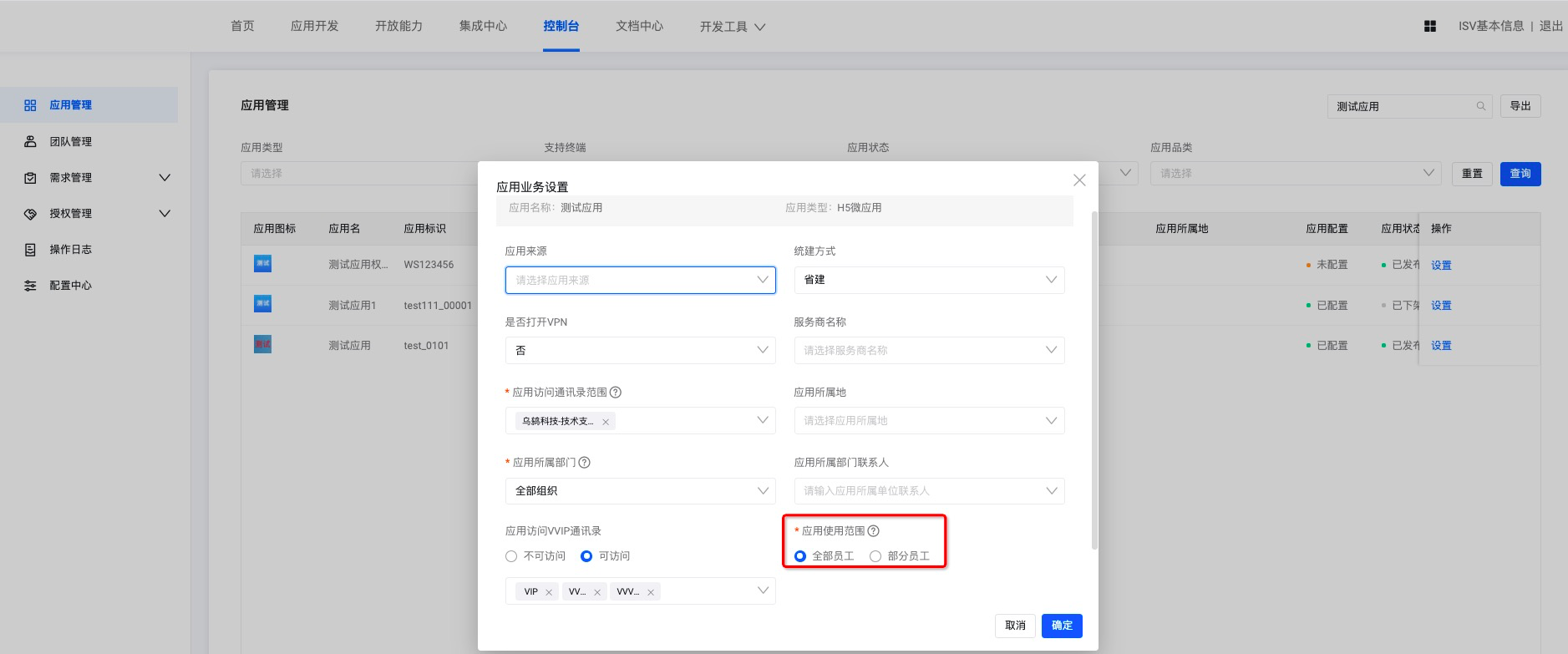Viewport: 1568px width, 654px height.
Task: Click 设置 link in the 已下架 row
Action: pos(1441,306)
